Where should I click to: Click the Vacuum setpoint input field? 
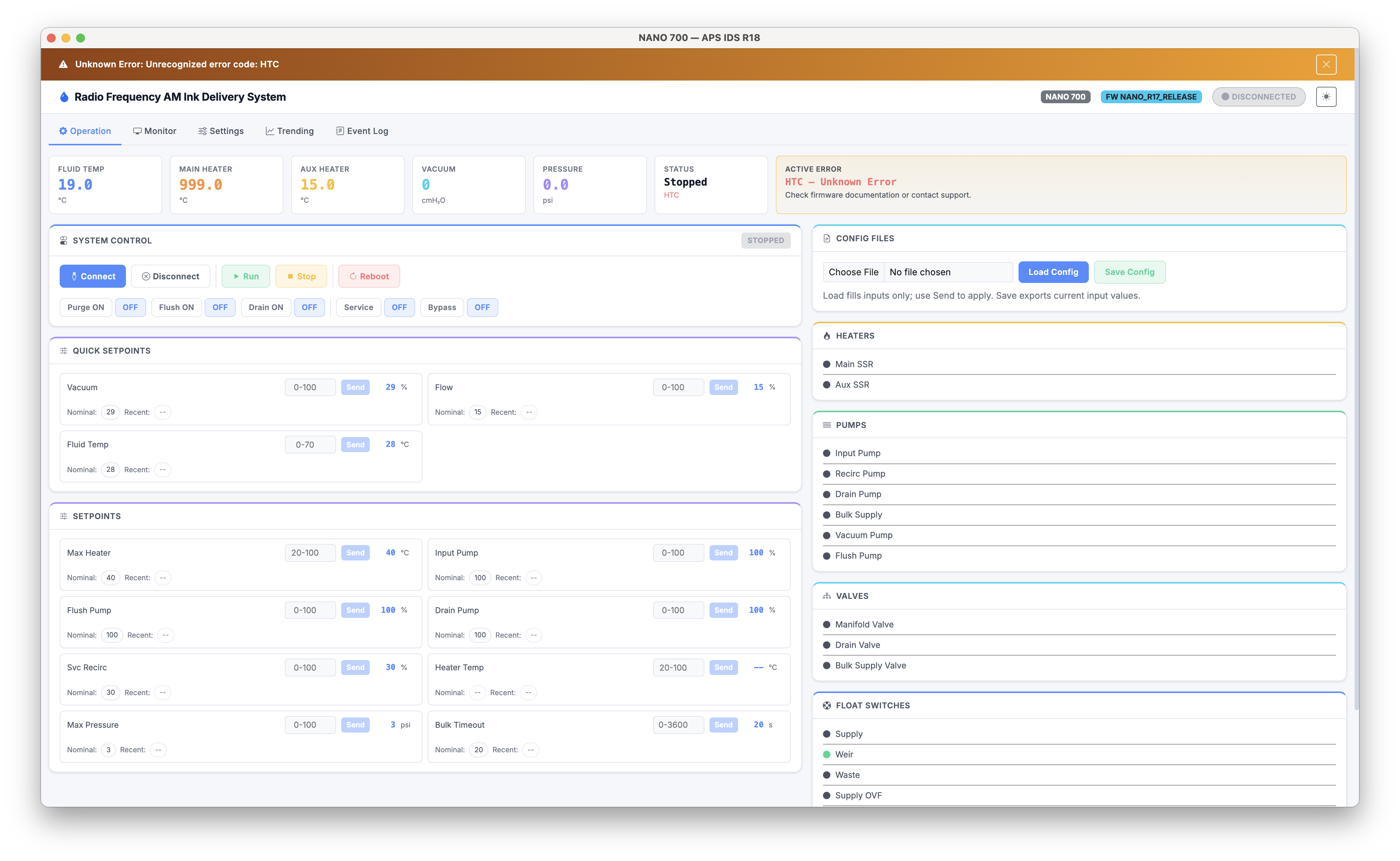(310, 387)
